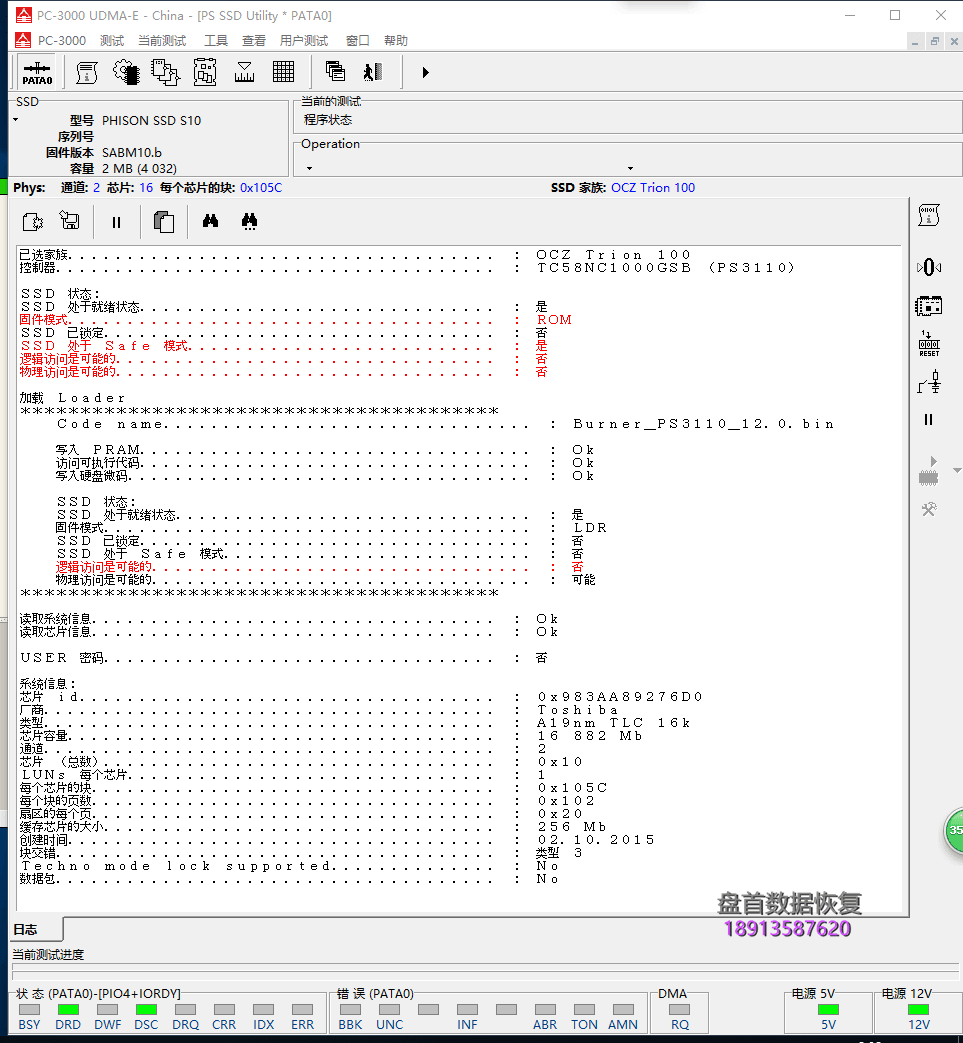
Task: Click the play arrow in top toolbar
Action: click(x=426, y=72)
